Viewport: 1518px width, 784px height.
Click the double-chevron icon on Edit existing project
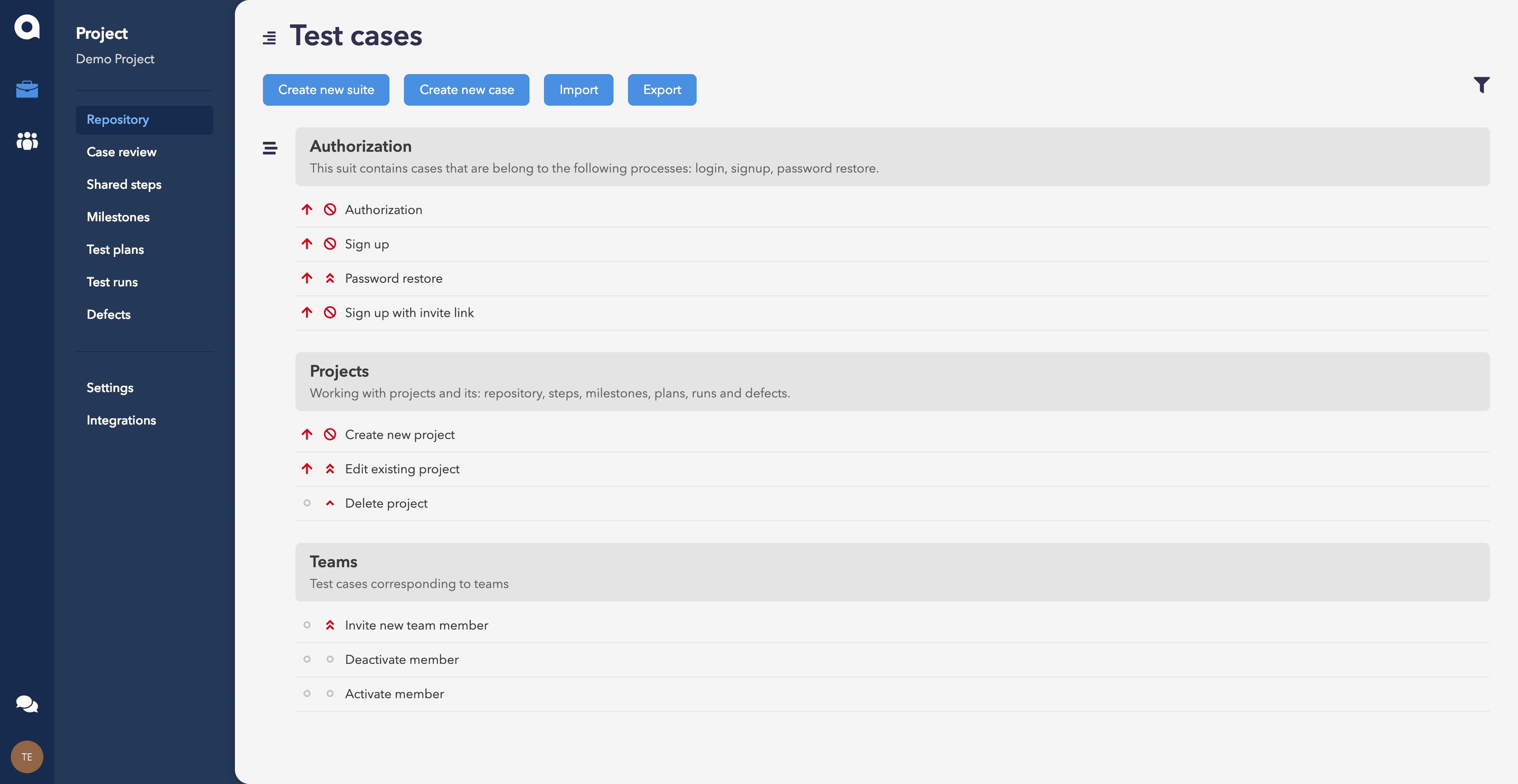(x=330, y=469)
